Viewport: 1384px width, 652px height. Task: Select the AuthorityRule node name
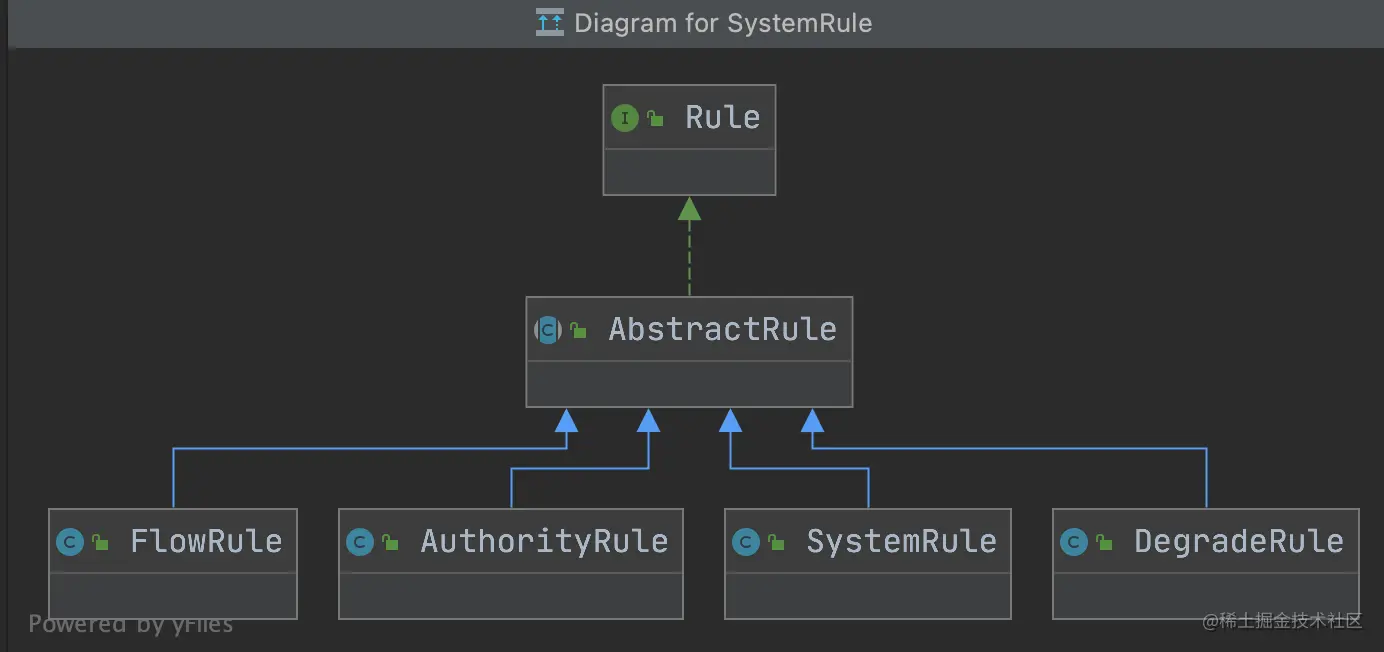point(544,542)
